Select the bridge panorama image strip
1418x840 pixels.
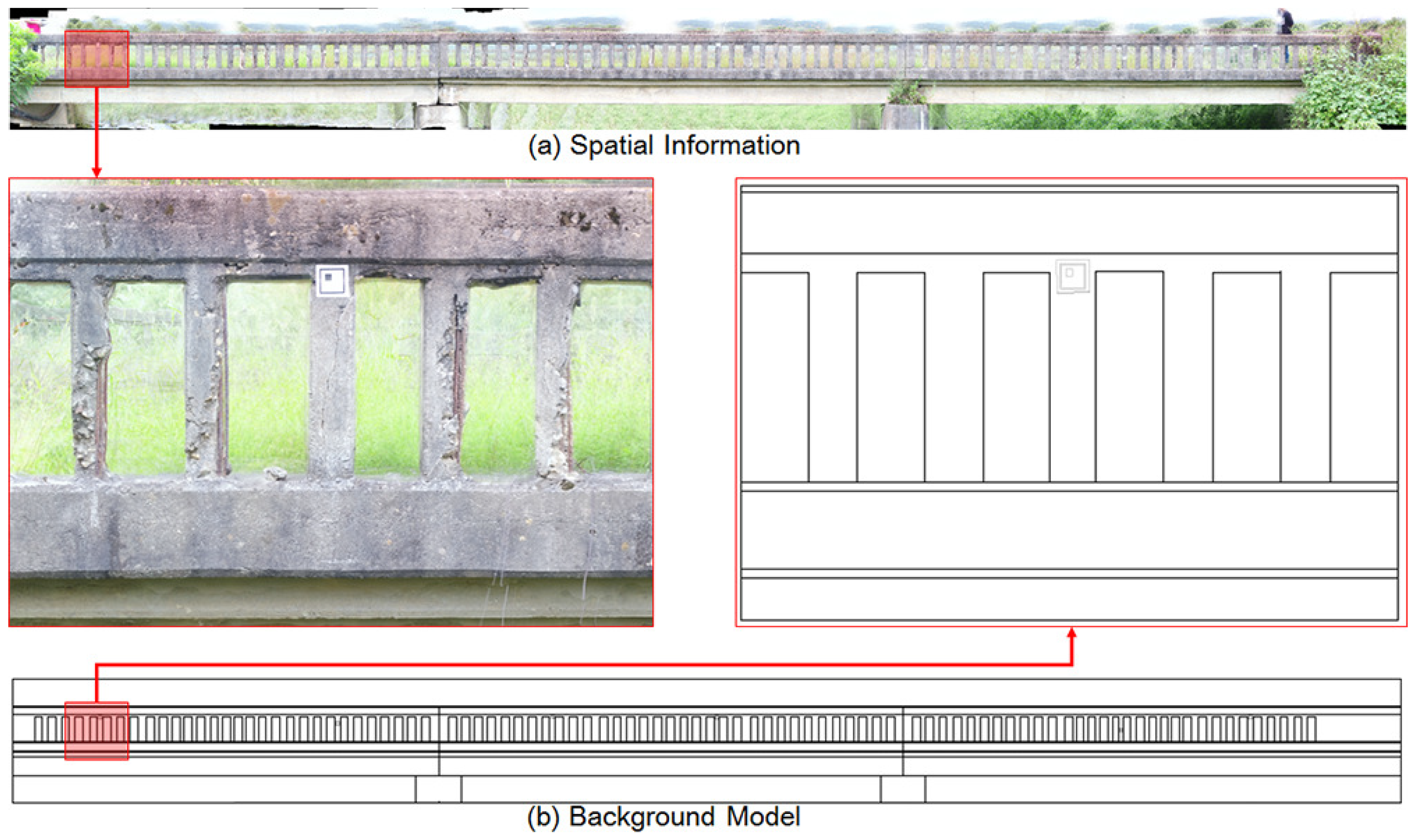coord(707,68)
